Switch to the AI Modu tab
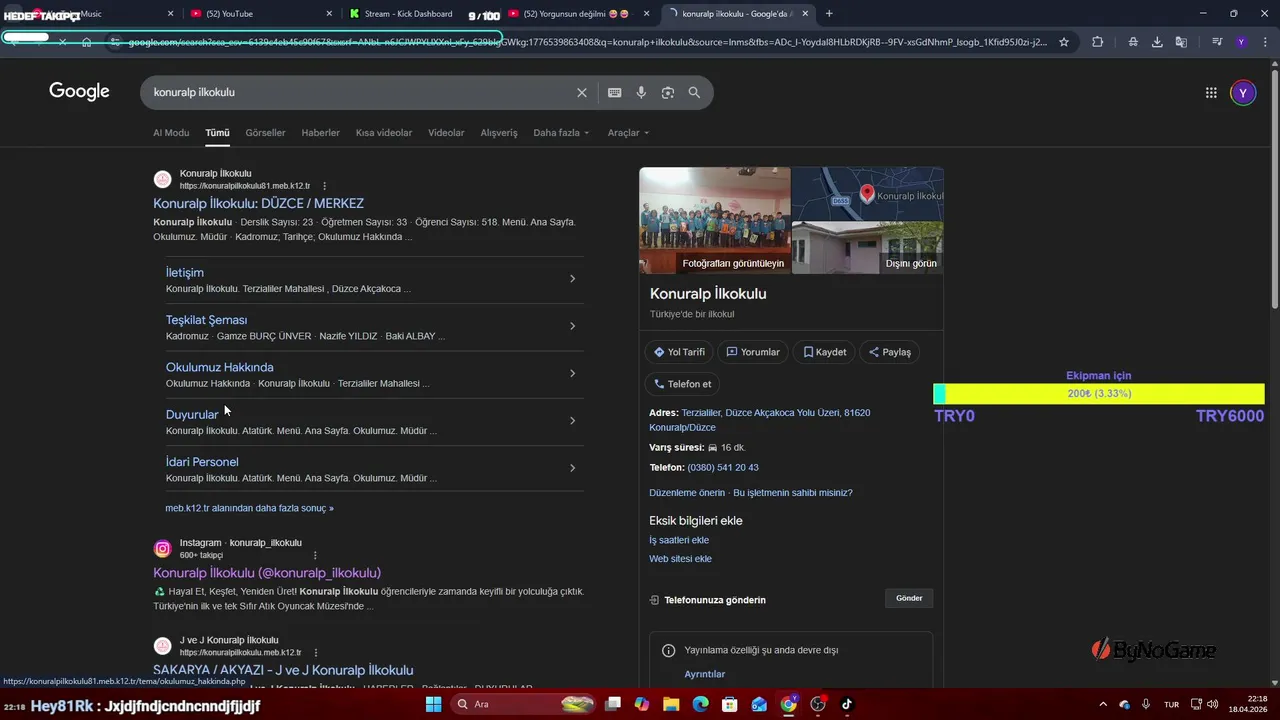 (x=171, y=133)
